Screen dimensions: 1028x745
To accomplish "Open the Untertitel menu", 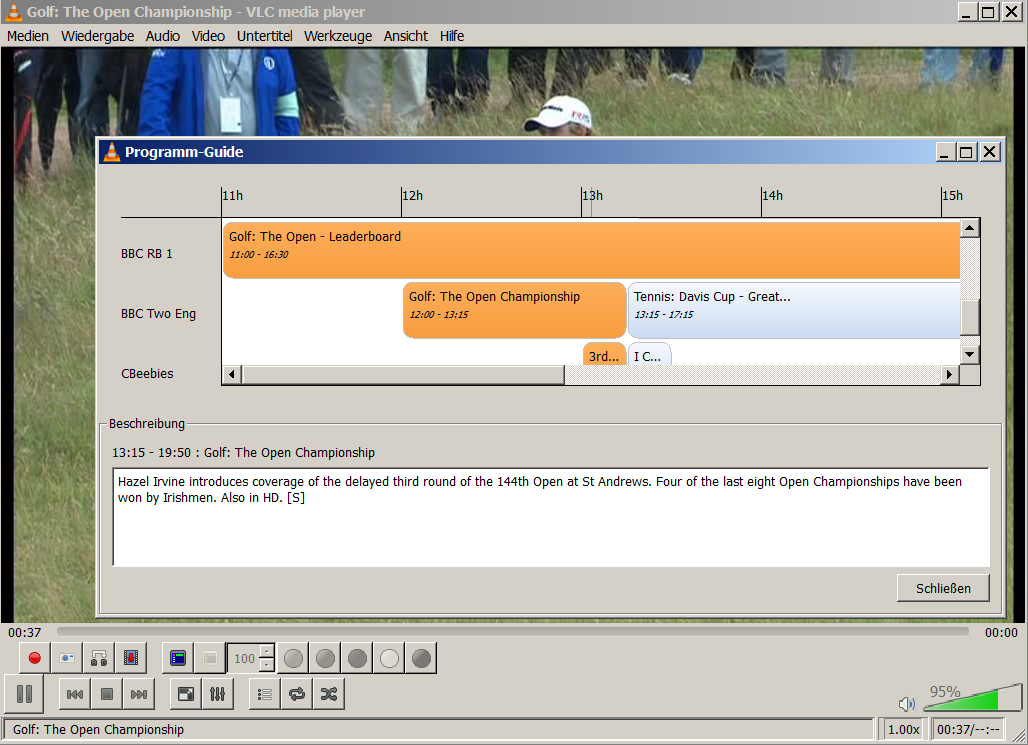I will point(264,36).
